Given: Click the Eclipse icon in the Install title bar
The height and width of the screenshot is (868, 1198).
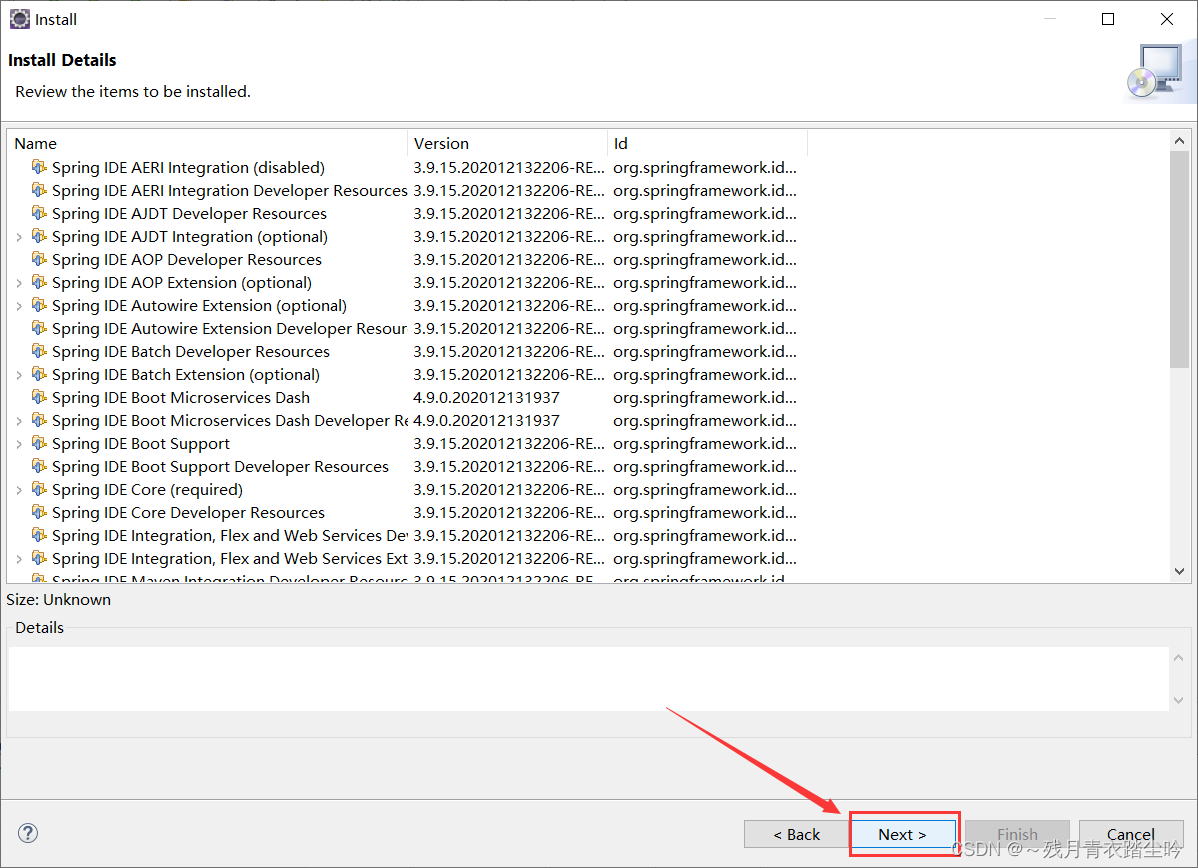Looking at the screenshot, I should coord(19,19).
